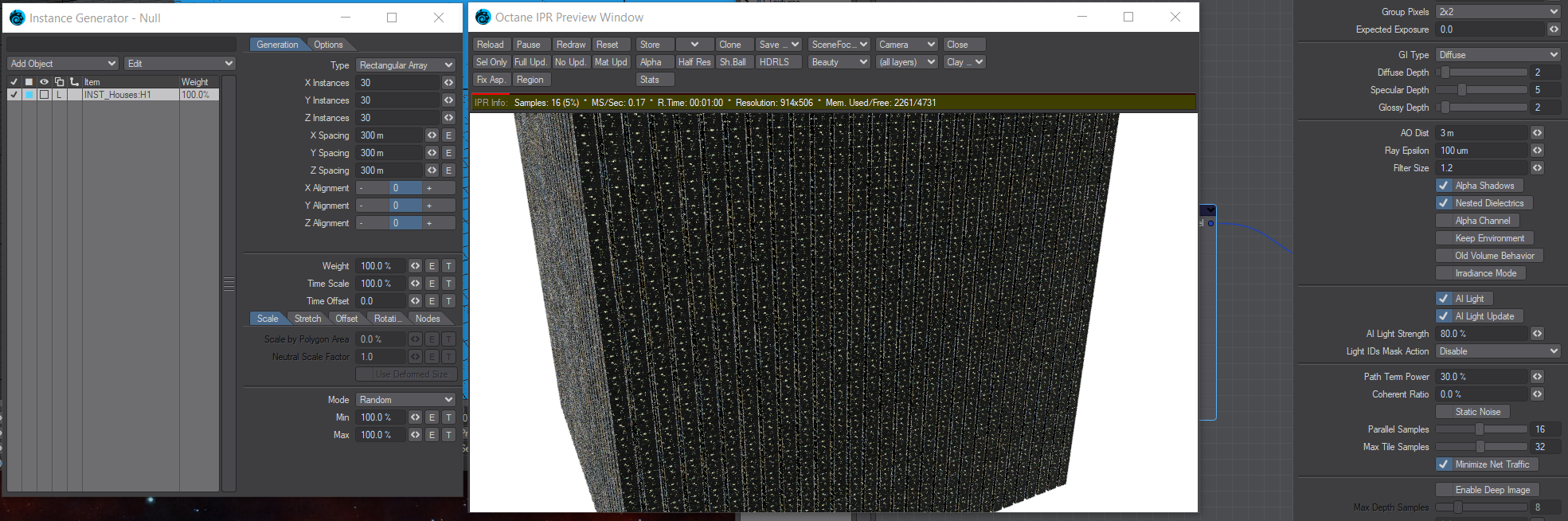Click the Weight envelope E button
Image resolution: width=1568 pixels, height=521 pixels.
(x=432, y=266)
